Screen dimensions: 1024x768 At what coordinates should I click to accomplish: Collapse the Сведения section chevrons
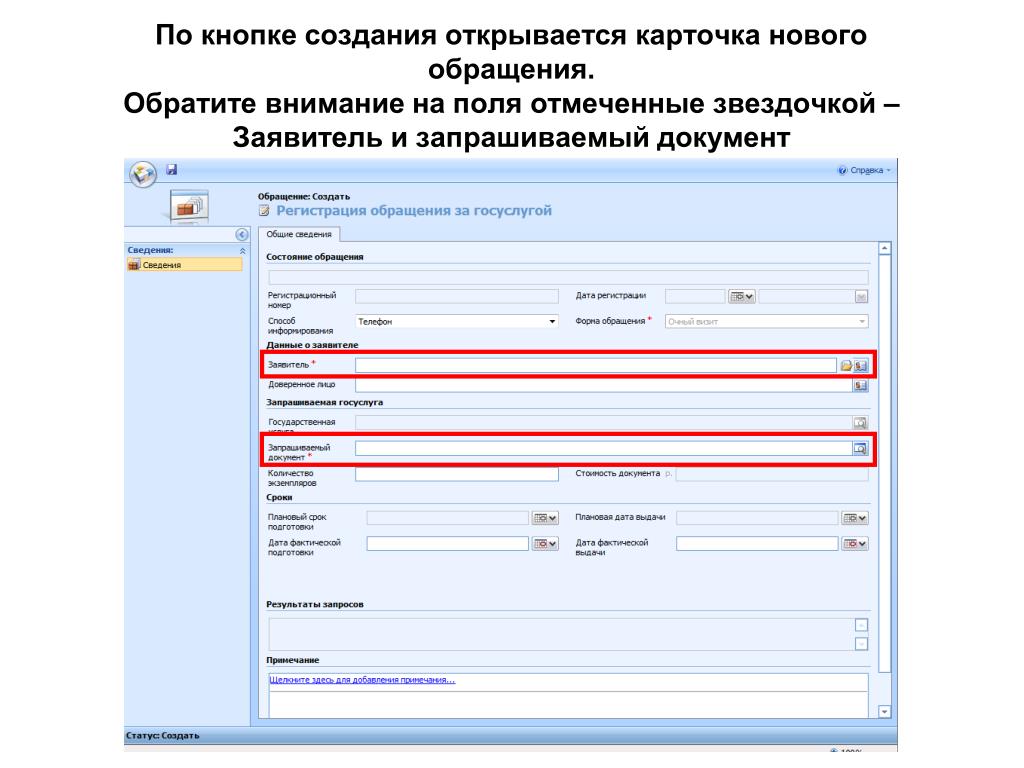coord(242,251)
